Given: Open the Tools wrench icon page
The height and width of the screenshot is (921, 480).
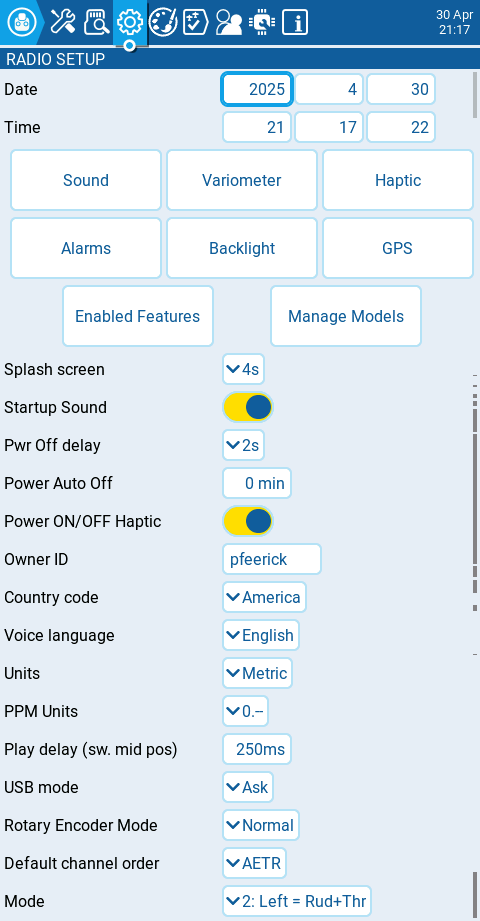Looking at the screenshot, I should click(x=63, y=22).
